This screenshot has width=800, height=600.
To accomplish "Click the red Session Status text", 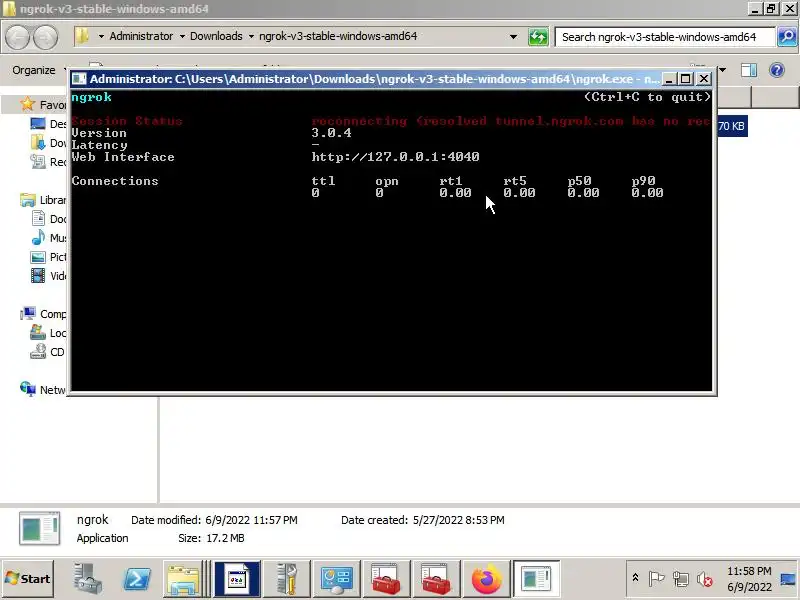I will click(x=127, y=121).
